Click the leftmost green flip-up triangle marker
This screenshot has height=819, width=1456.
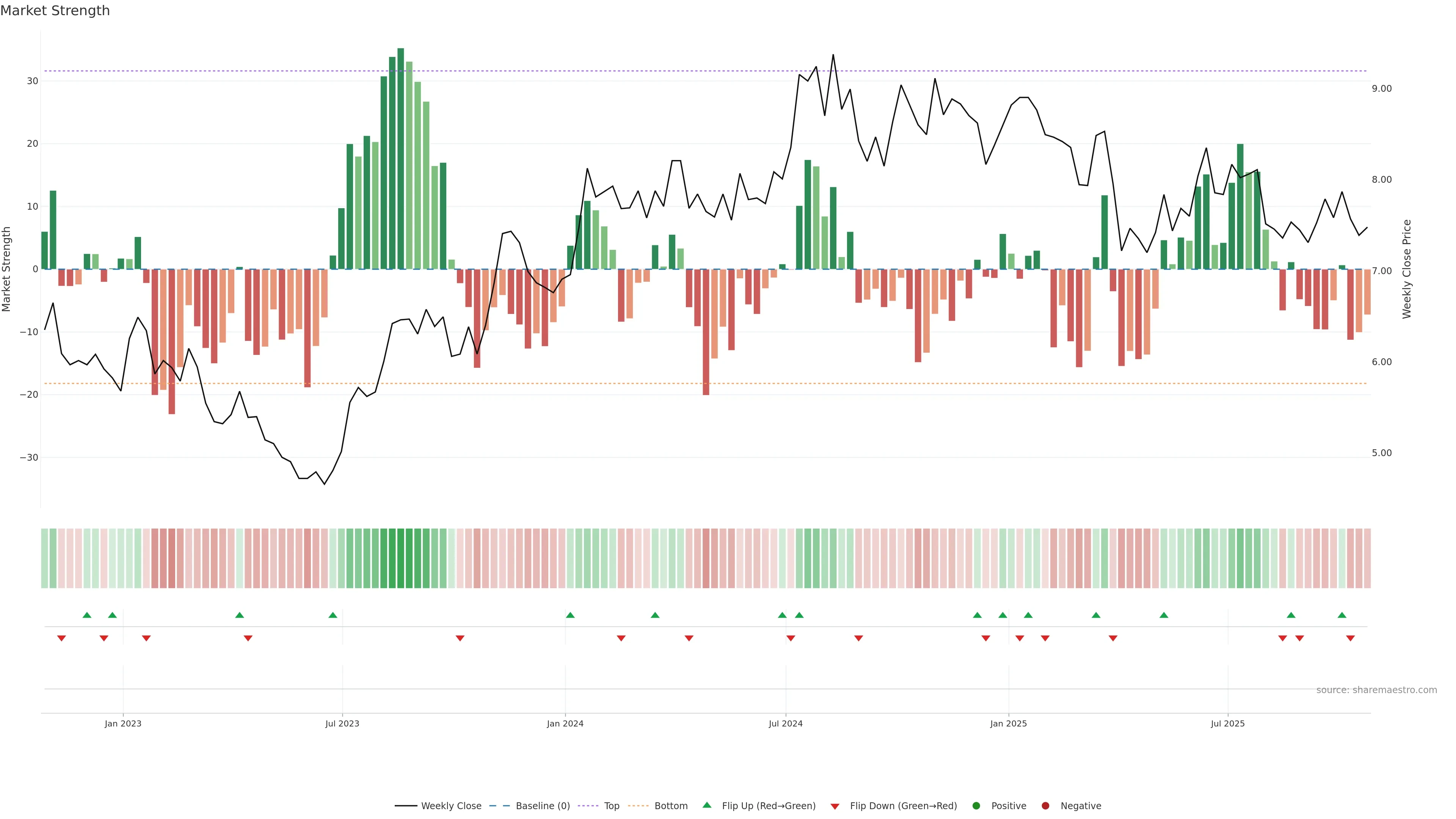(x=87, y=615)
